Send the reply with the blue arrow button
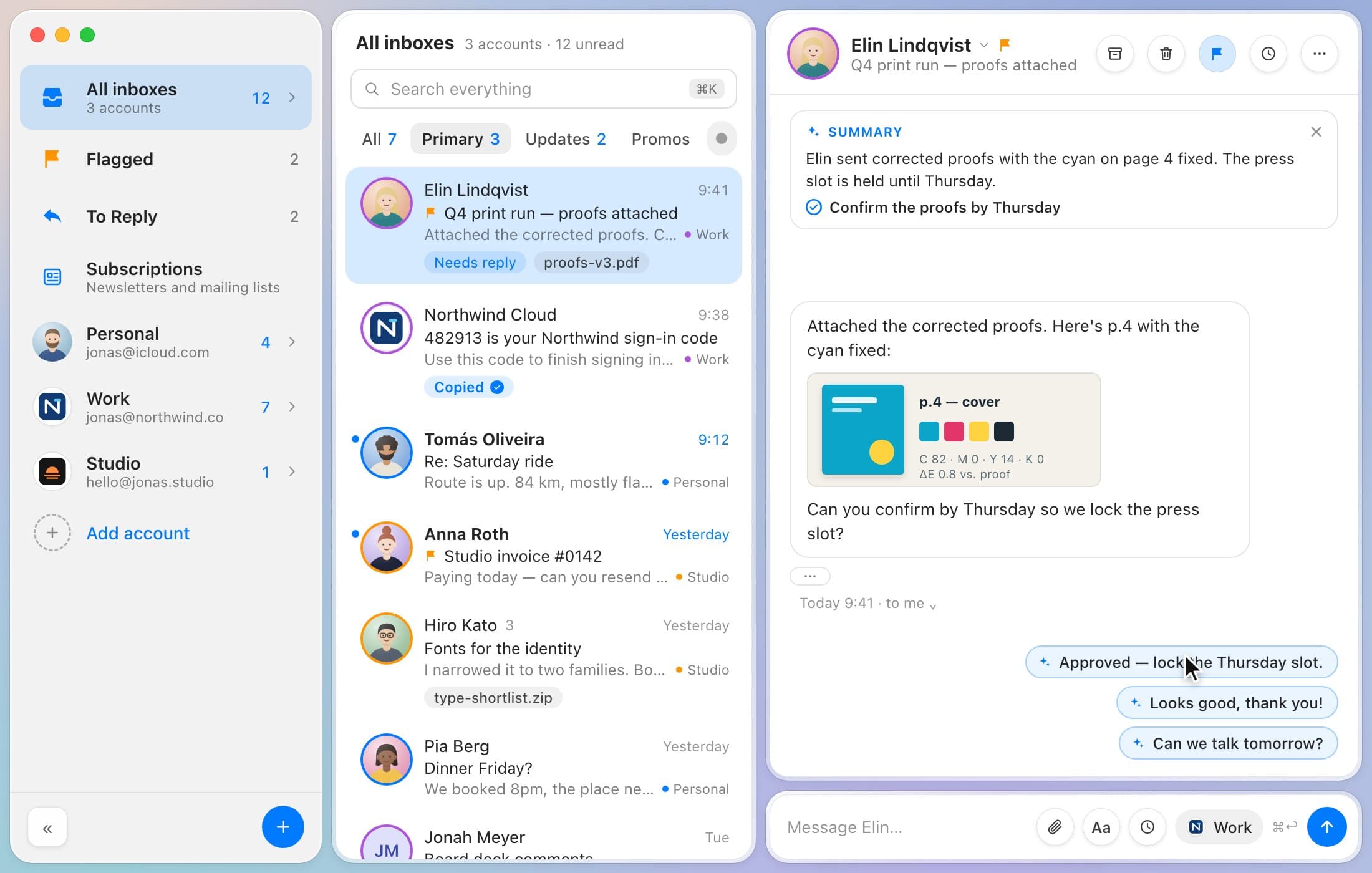This screenshot has width=1372, height=873. point(1326,827)
